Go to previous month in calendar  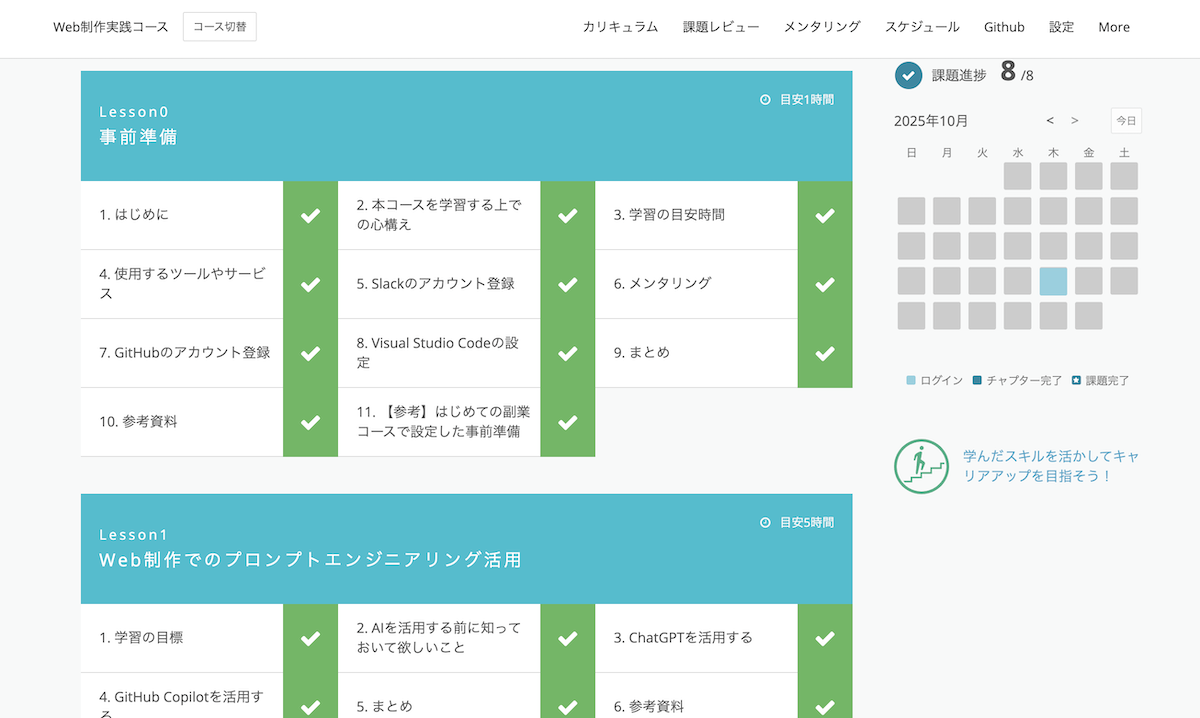(1050, 121)
